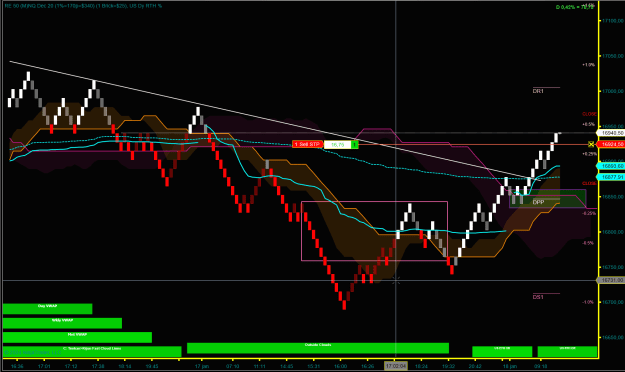
Task: Click the Day VWAP green button
Action: 47,309
